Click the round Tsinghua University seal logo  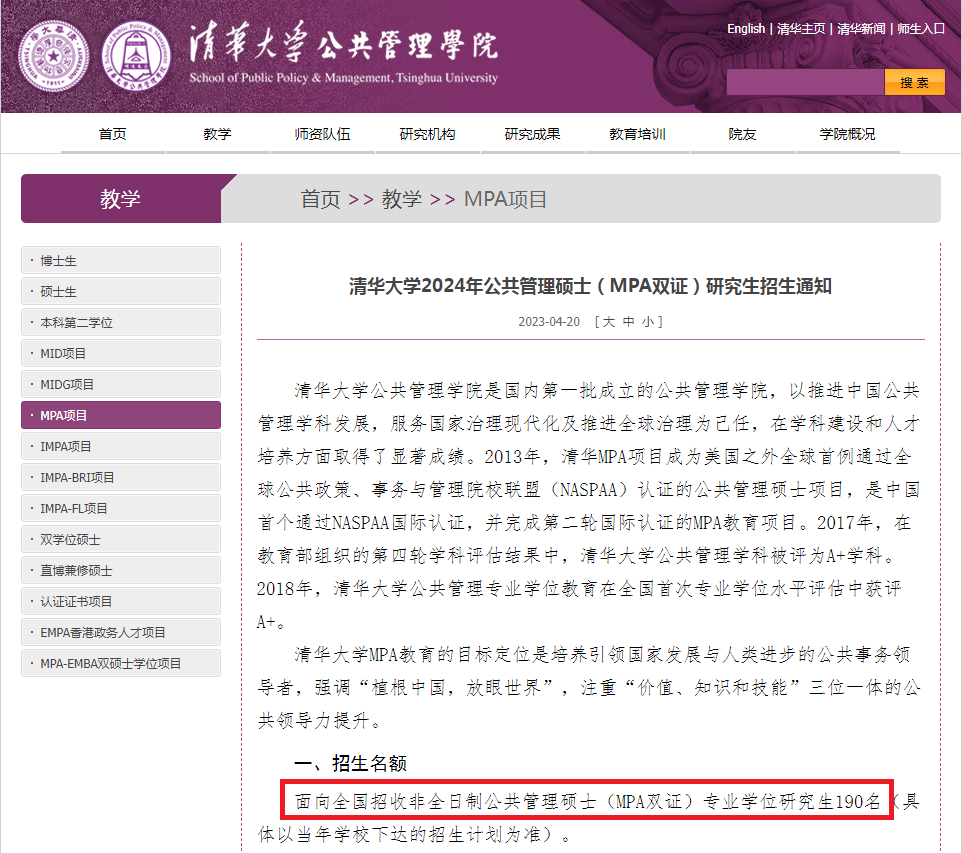[53, 56]
